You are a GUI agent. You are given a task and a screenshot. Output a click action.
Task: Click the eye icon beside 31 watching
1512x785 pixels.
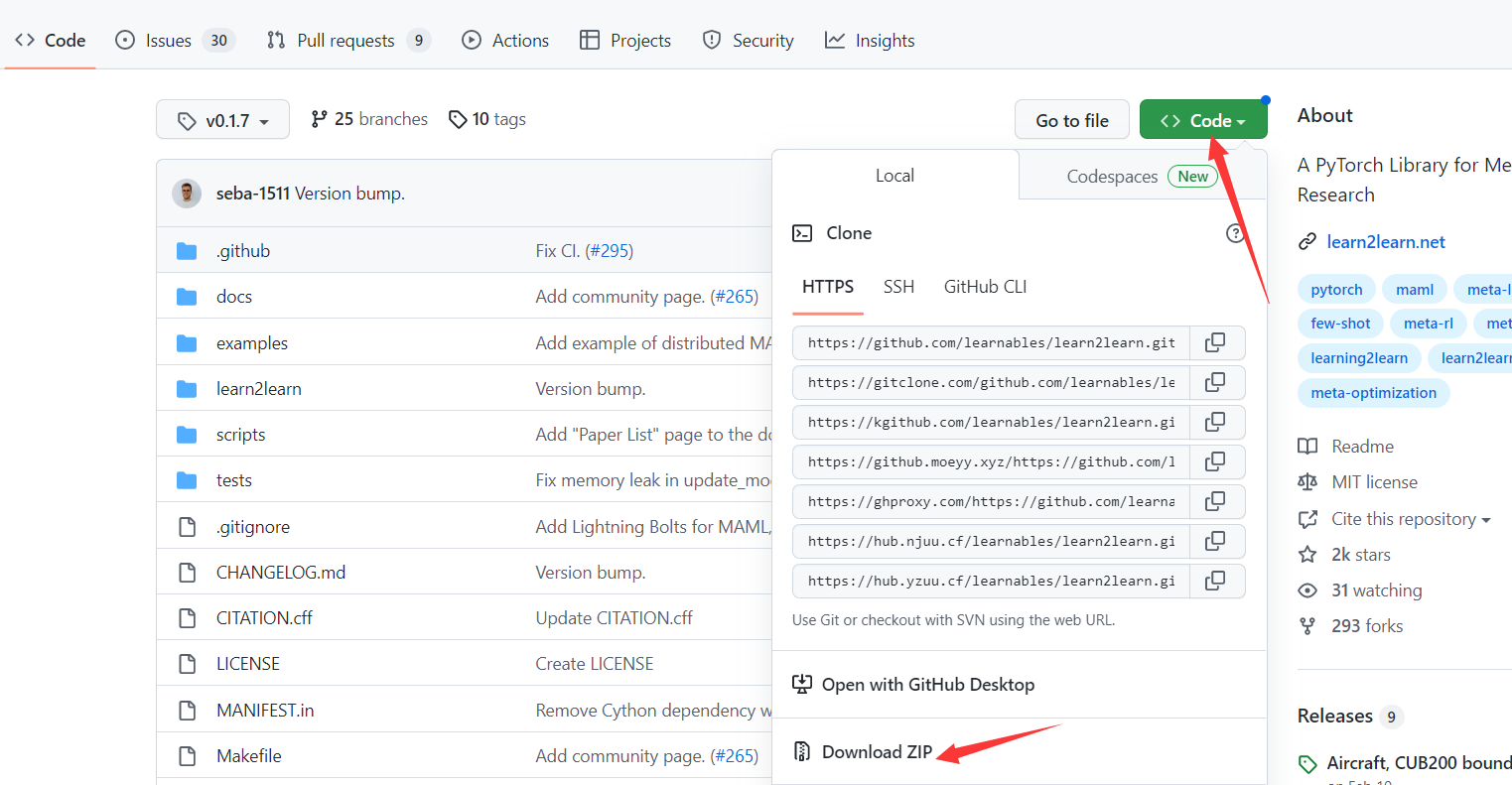[1307, 590]
